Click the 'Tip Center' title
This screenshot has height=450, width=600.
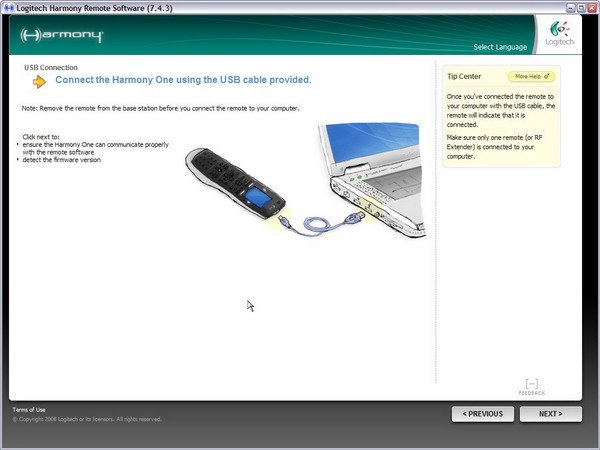[x=464, y=76]
